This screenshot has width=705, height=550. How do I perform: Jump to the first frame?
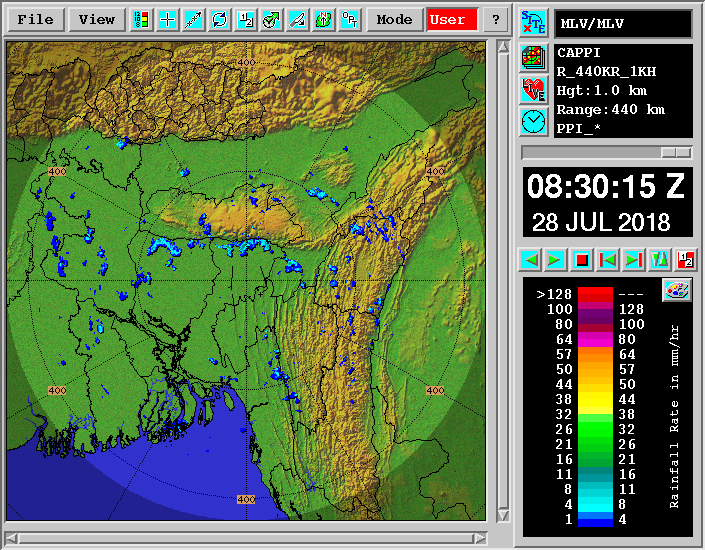(607, 260)
